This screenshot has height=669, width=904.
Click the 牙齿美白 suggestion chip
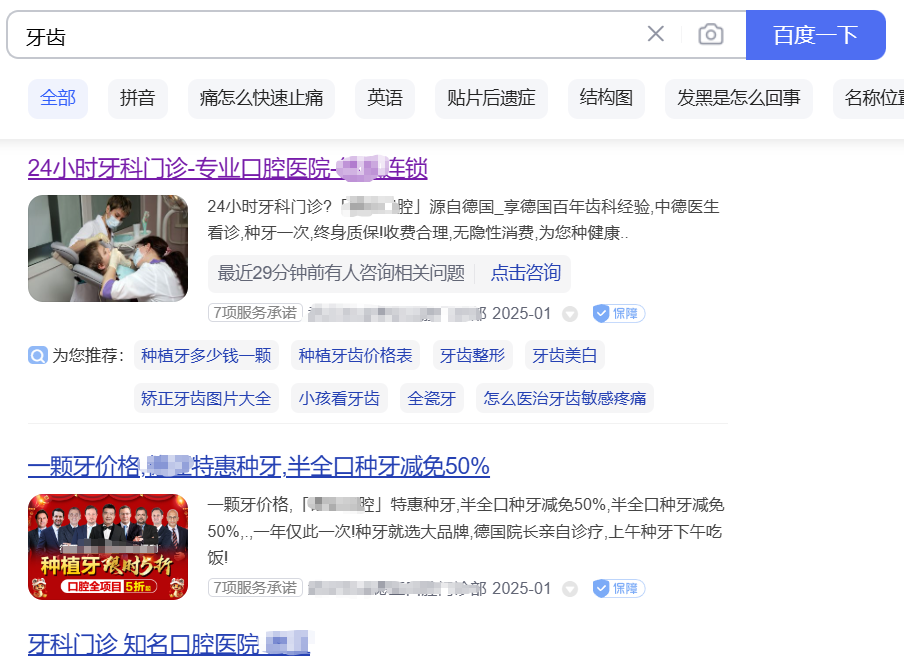click(x=564, y=355)
